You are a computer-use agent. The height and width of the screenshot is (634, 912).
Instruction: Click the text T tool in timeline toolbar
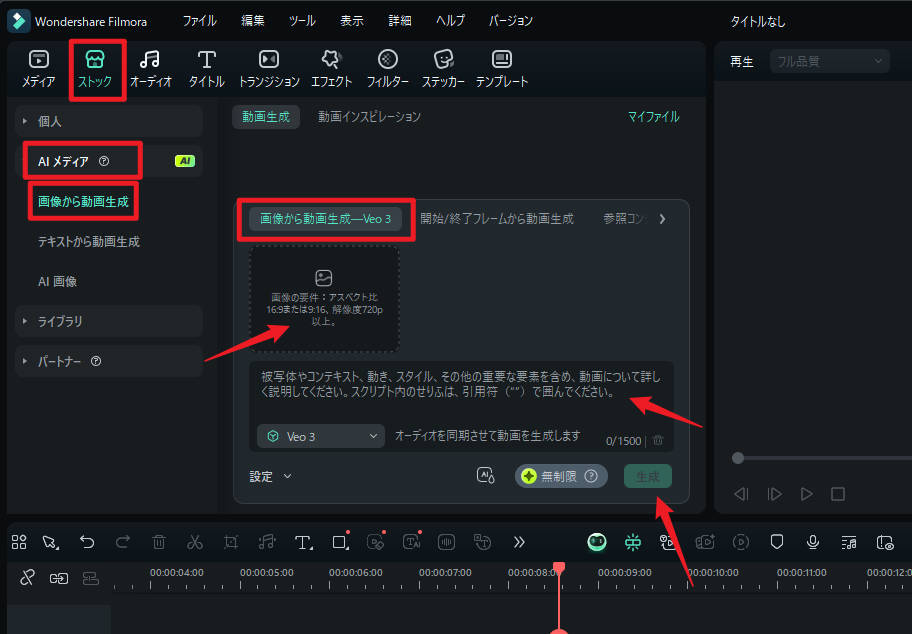[x=303, y=543]
